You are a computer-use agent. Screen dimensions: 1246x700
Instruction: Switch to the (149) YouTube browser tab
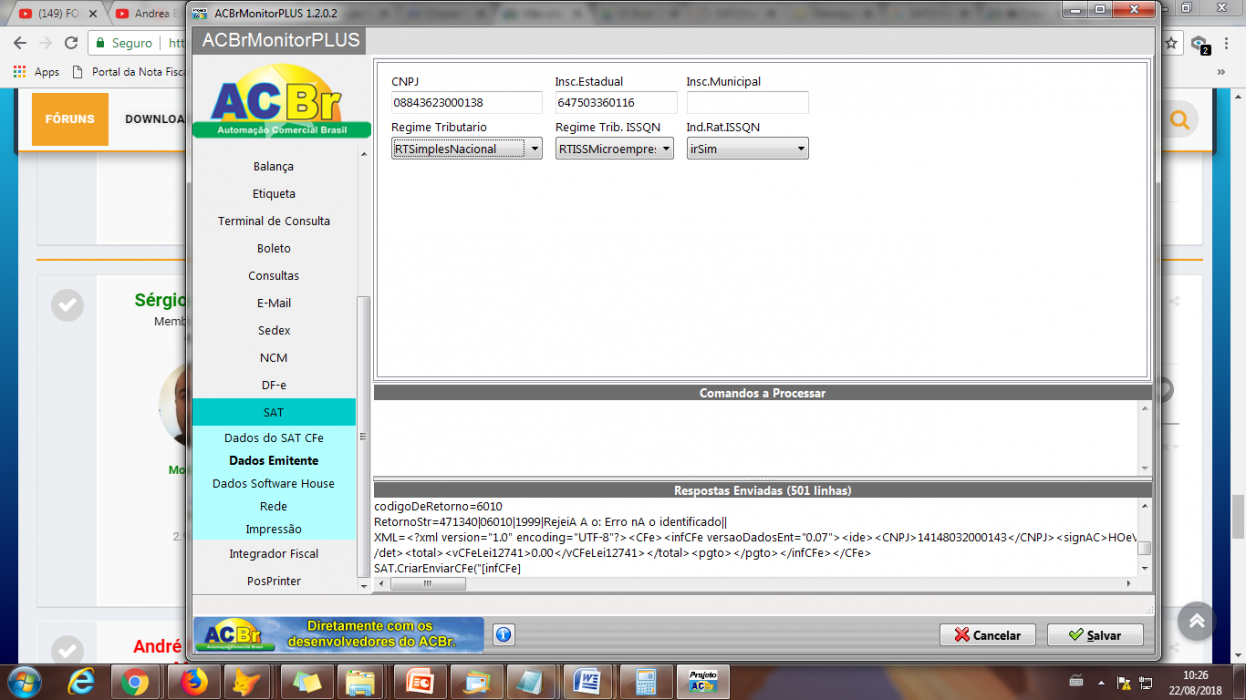58,14
